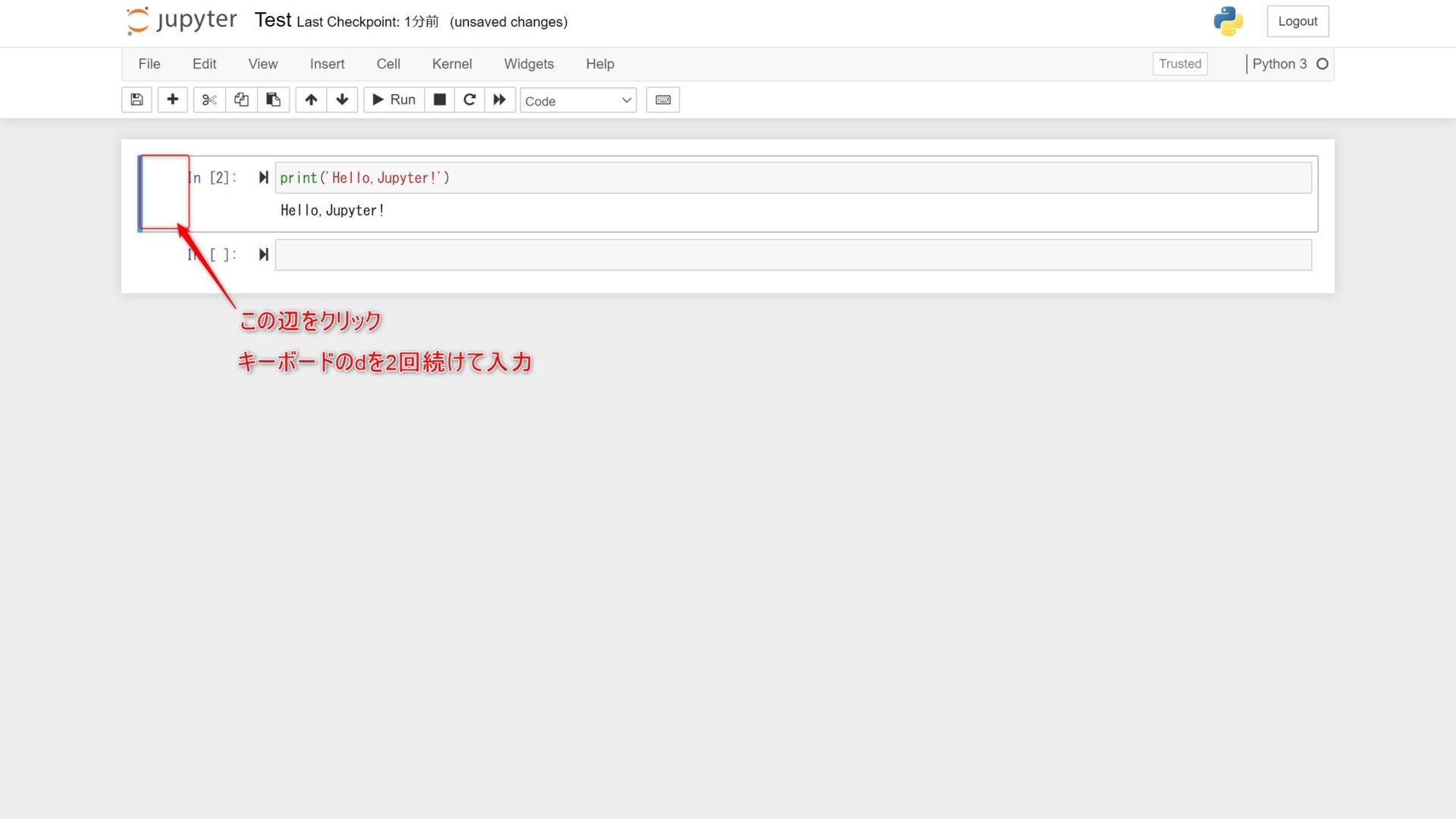The height and width of the screenshot is (819, 1456).
Task: Cut selected cells with scissors icon
Action: (x=209, y=99)
